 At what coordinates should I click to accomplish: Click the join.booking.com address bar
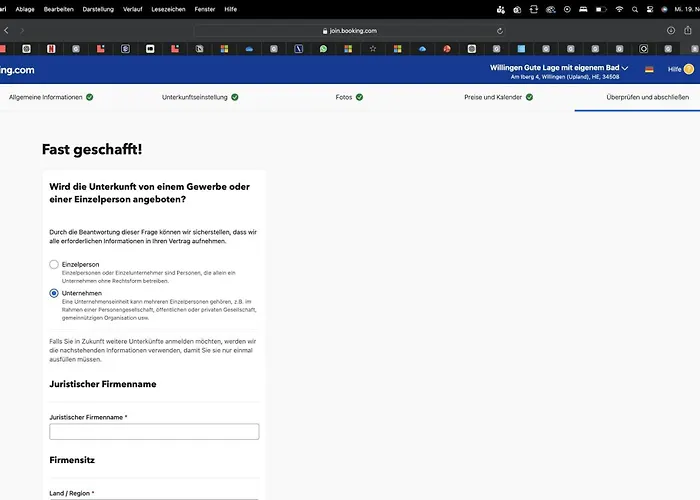pyautogui.click(x=350, y=31)
